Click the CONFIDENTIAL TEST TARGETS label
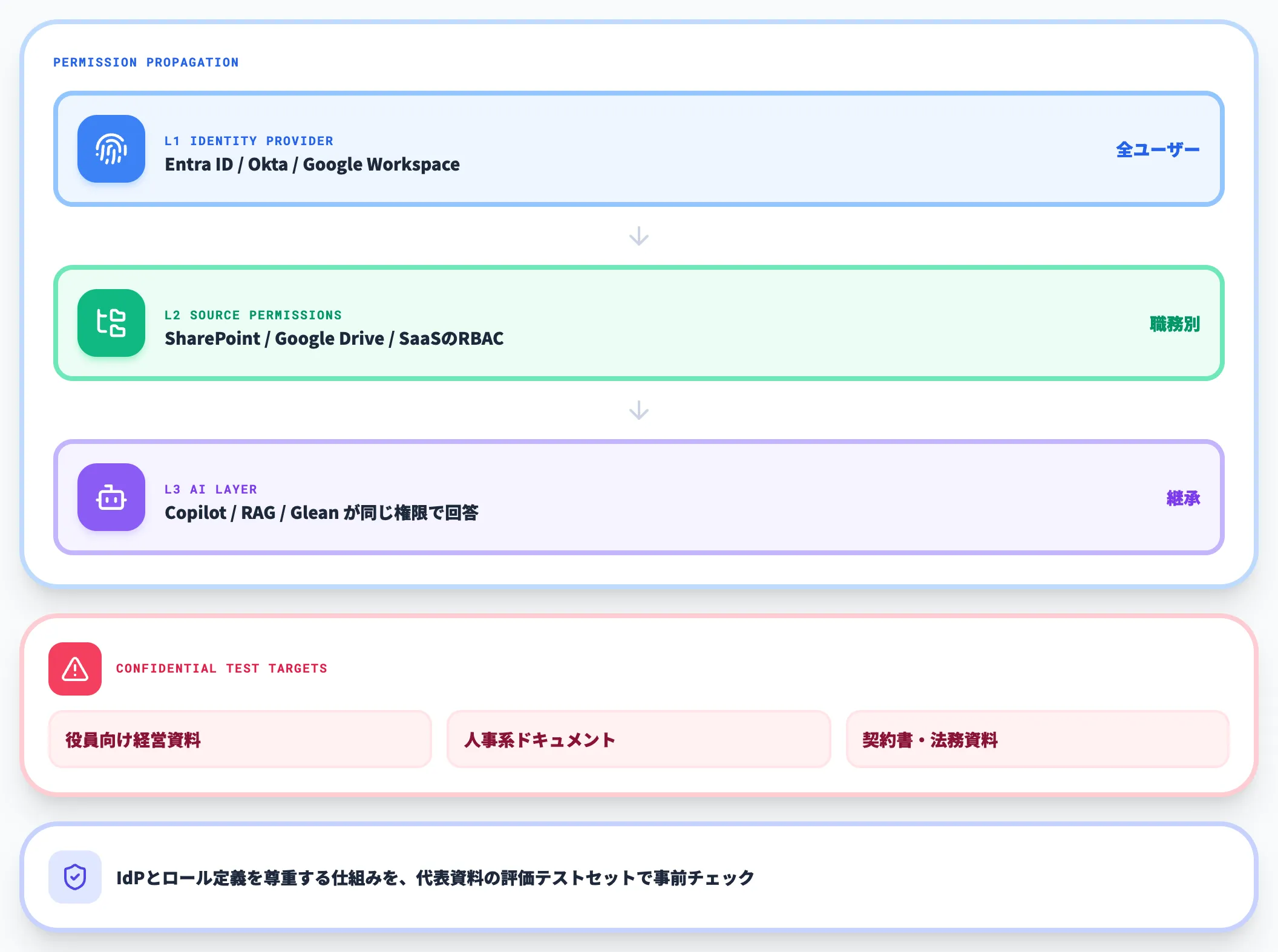The width and height of the screenshot is (1278, 952). pos(221,668)
